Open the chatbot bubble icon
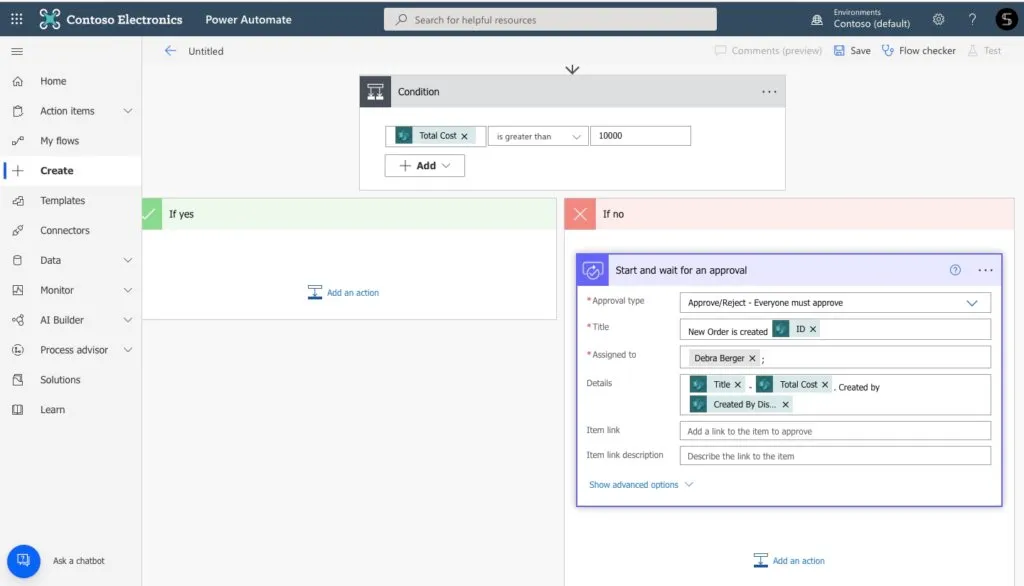This screenshot has width=1024, height=586. pyautogui.click(x=24, y=561)
